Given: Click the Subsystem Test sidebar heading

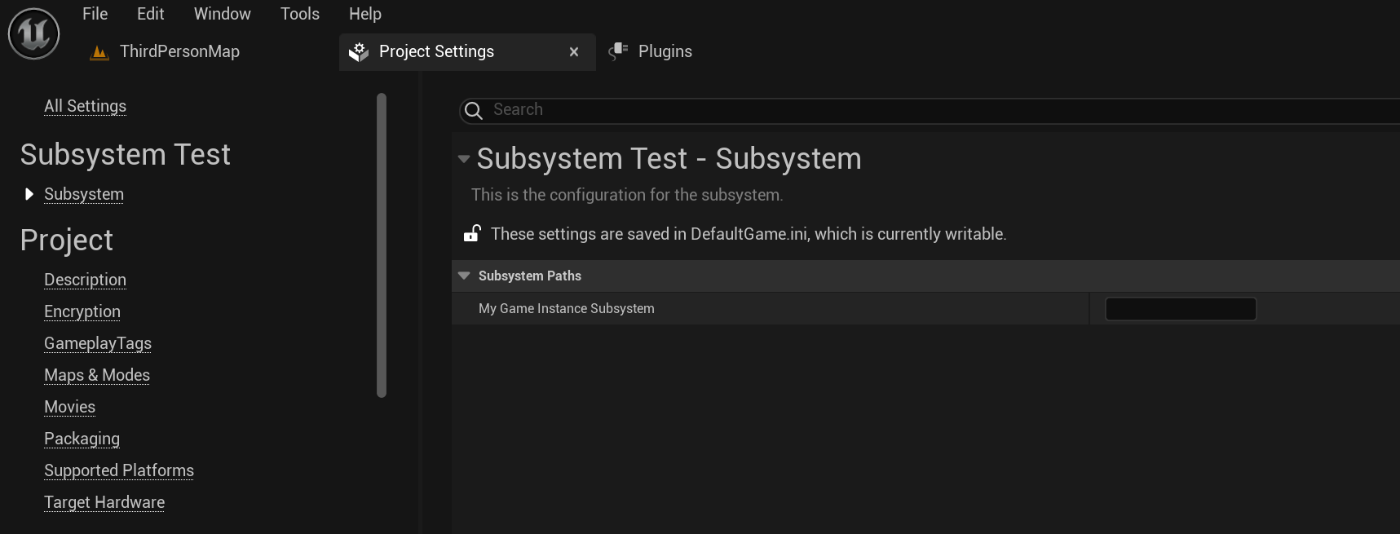Looking at the screenshot, I should click(x=125, y=154).
